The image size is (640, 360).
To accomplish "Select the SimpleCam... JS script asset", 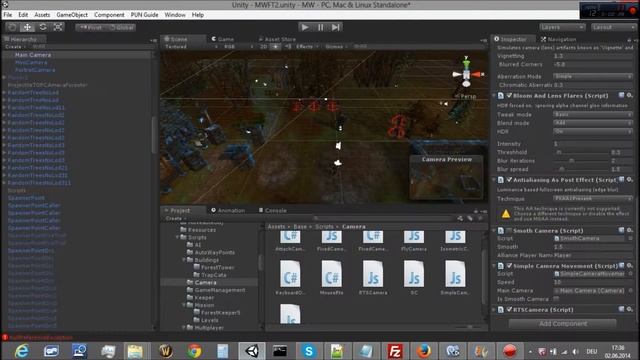I will [x=455, y=278].
